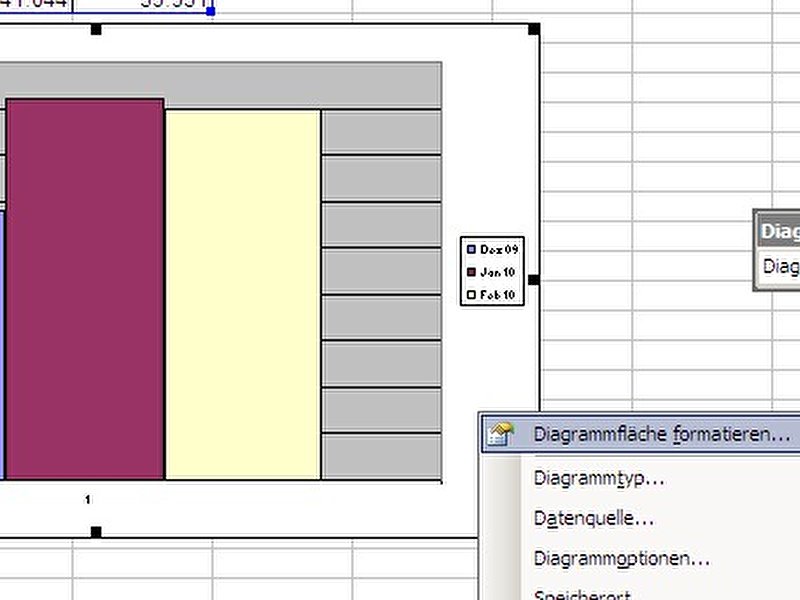Click the maroon Jan 10 legend key
Viewport: 800px width, 600px height.
pos(472,272)
